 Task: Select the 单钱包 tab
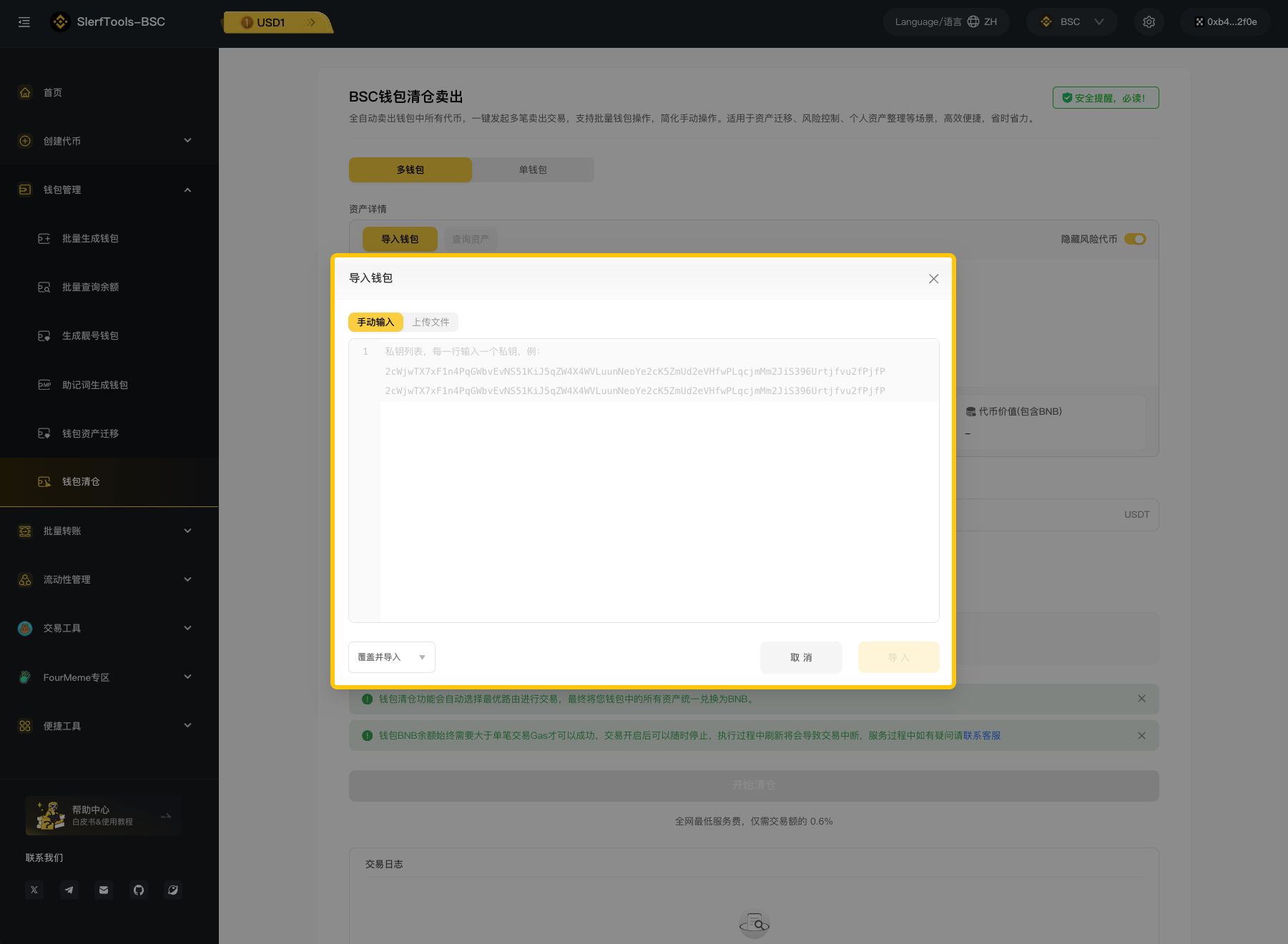tap(533, 170)
